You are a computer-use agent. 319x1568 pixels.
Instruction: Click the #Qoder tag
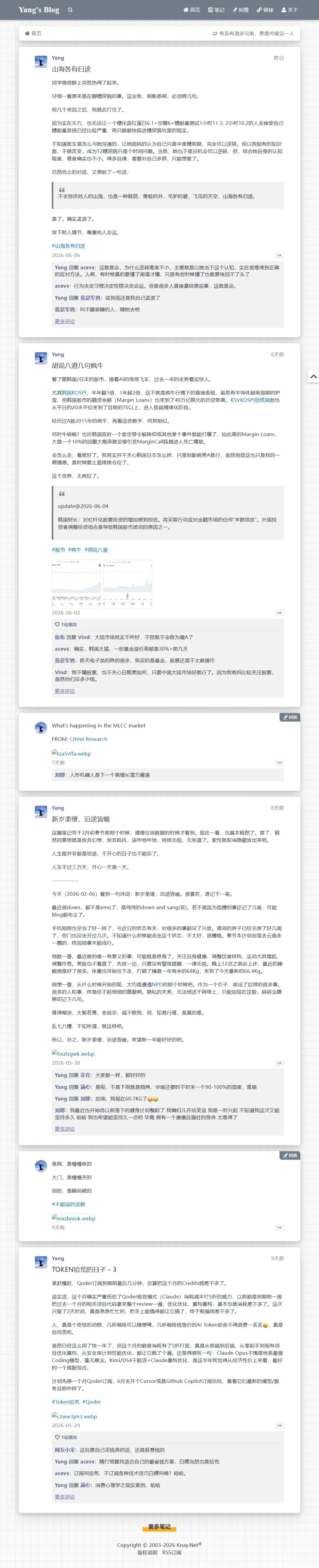92,1402
